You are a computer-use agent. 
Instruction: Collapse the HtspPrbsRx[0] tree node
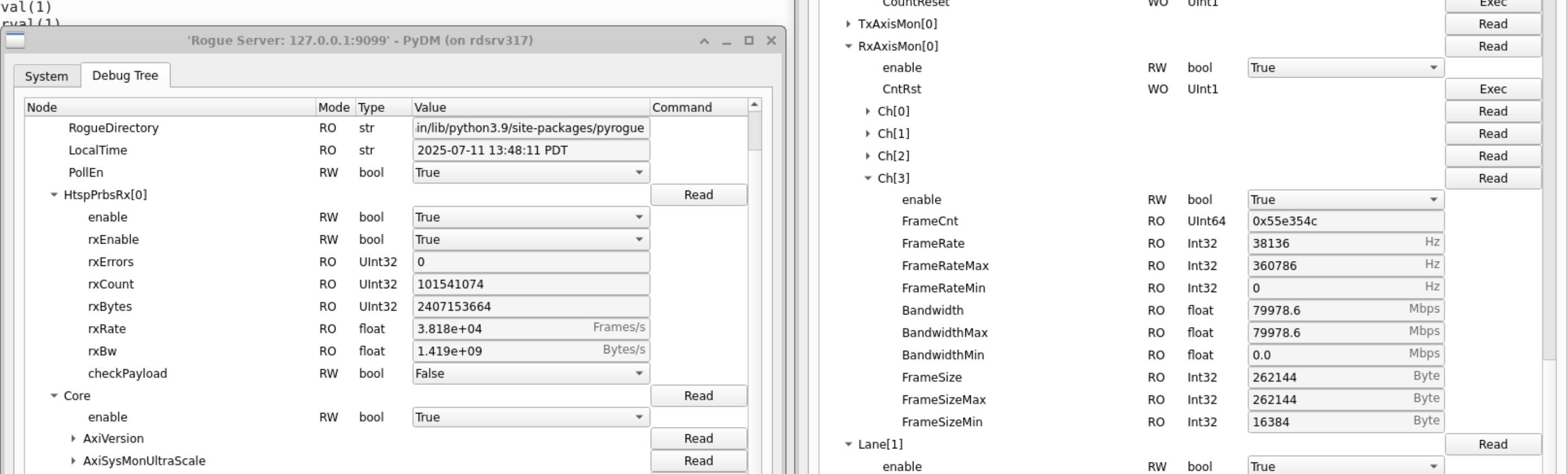point(54,195)
